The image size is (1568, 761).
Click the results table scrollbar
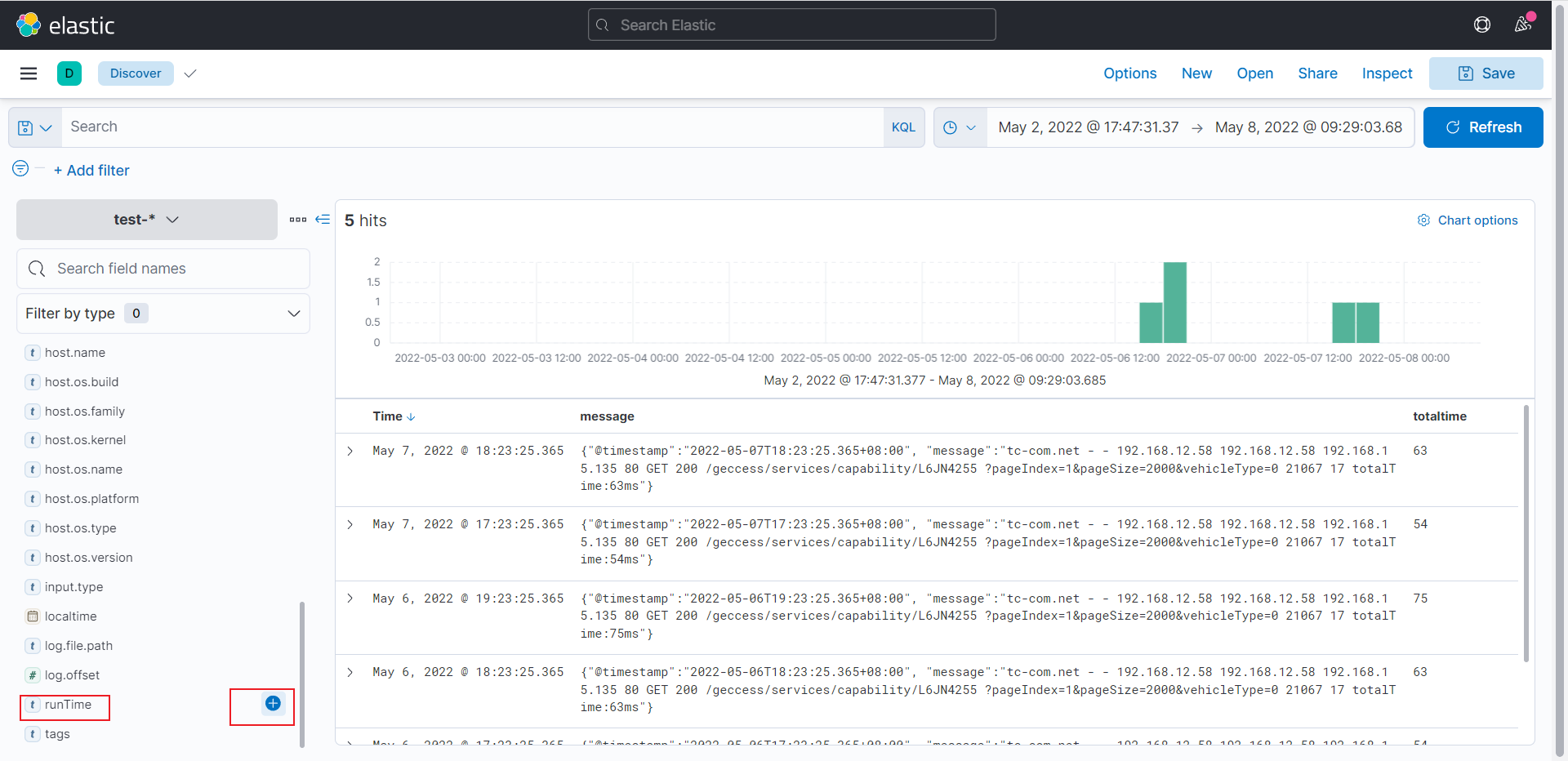coord(1526,532)
